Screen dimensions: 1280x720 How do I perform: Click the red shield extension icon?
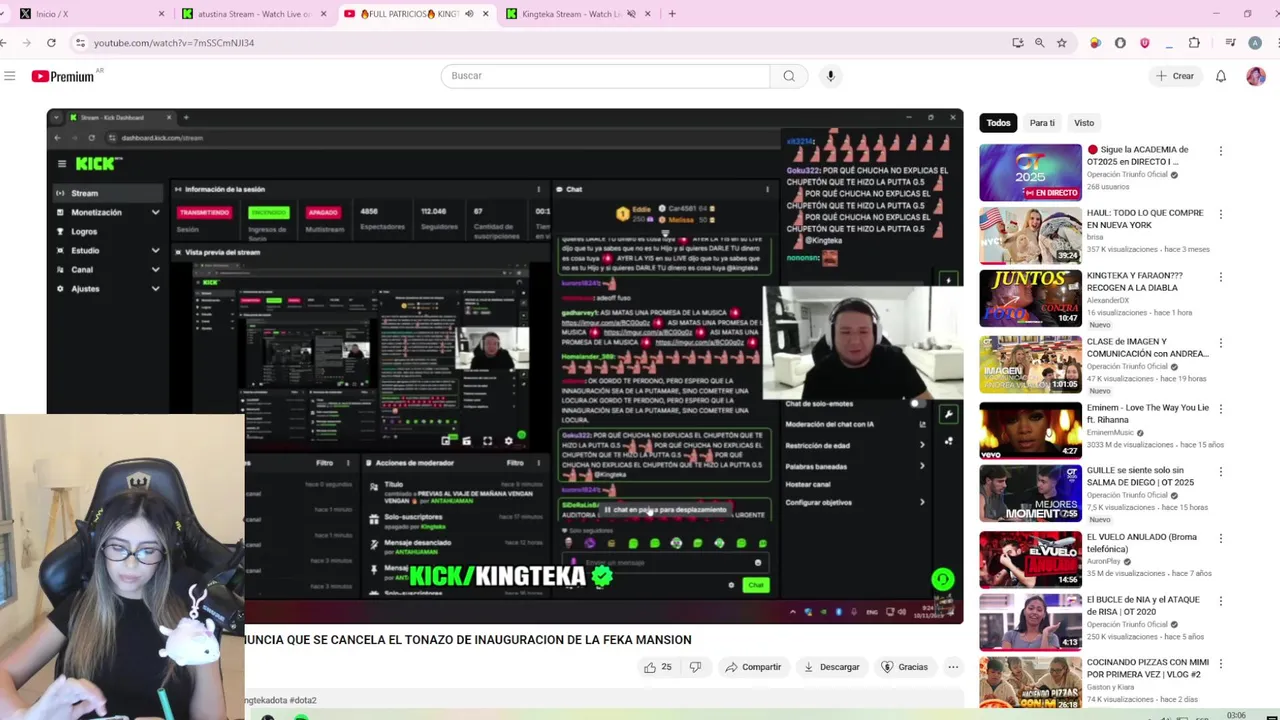click(x=1145, y=43)
